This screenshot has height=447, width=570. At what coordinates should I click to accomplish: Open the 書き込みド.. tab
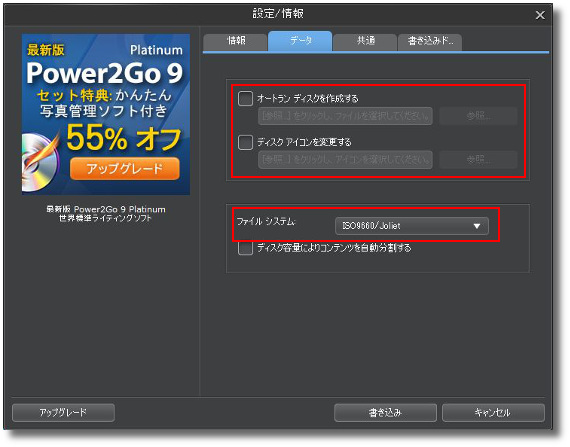pos(430,41)
